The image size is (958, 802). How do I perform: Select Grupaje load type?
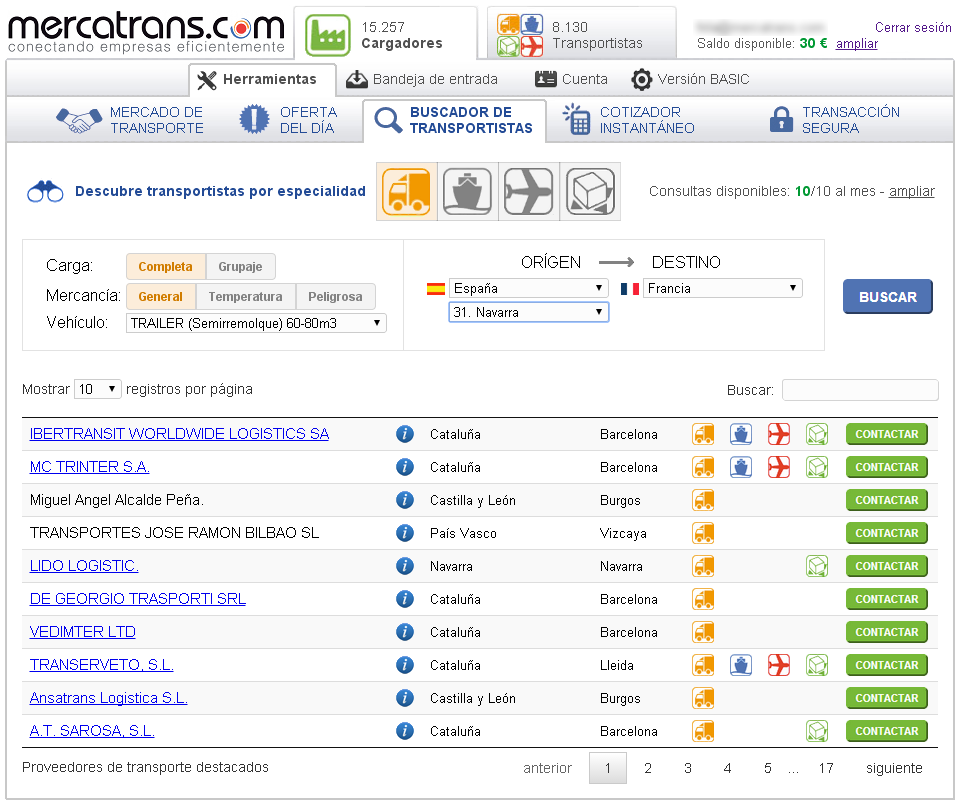click(x=241, y=266)
